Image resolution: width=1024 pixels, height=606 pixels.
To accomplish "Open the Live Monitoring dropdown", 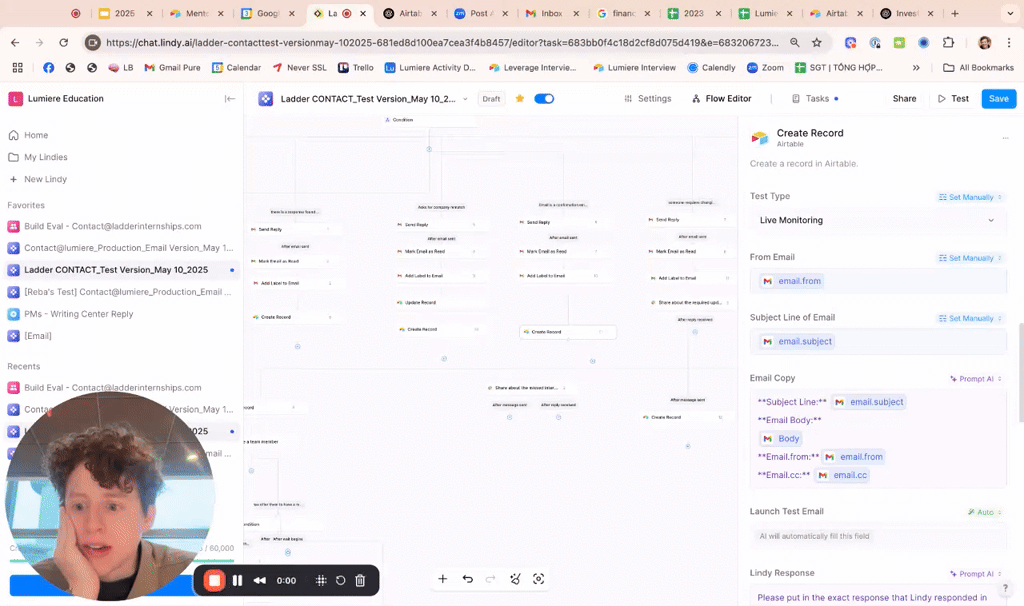I will pyautogui.click(x=877, y=220).
